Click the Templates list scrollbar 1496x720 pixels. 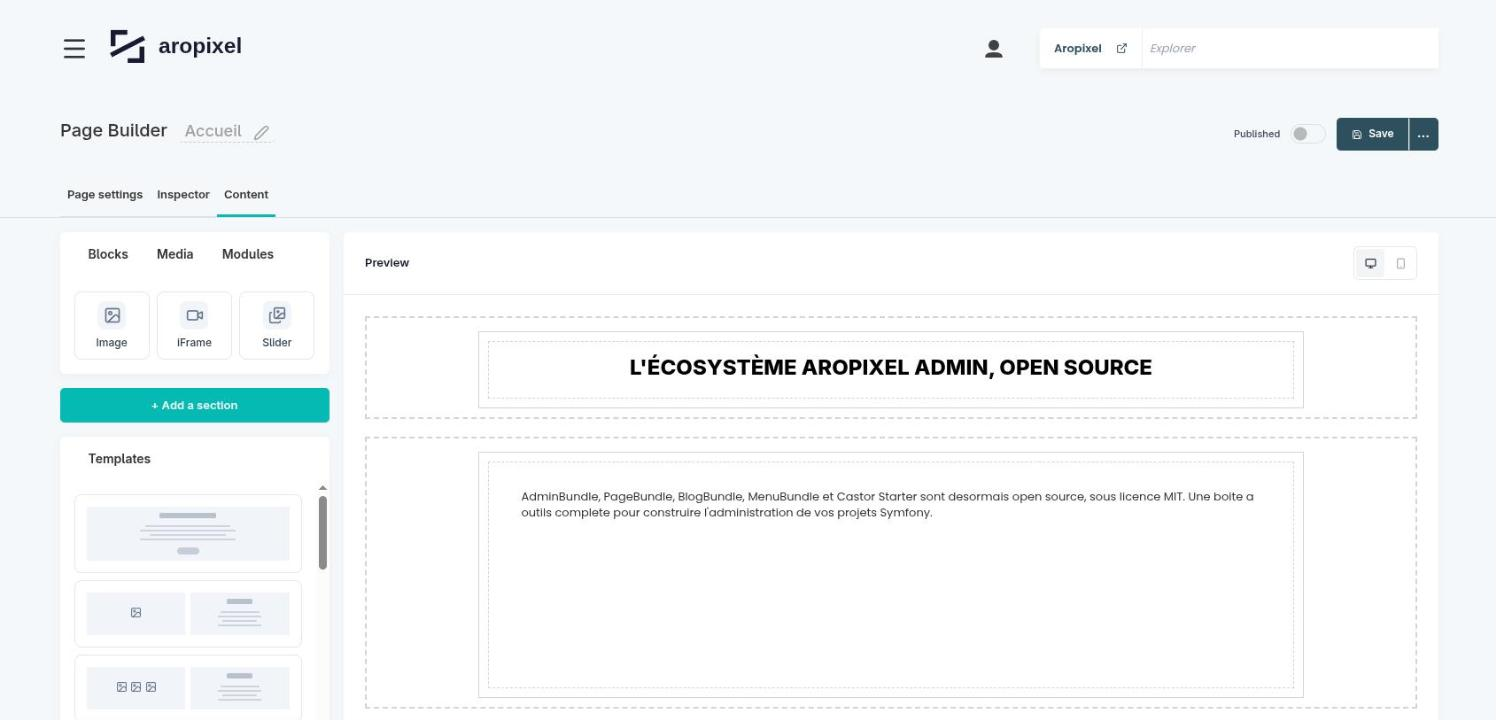click(322, 533)
